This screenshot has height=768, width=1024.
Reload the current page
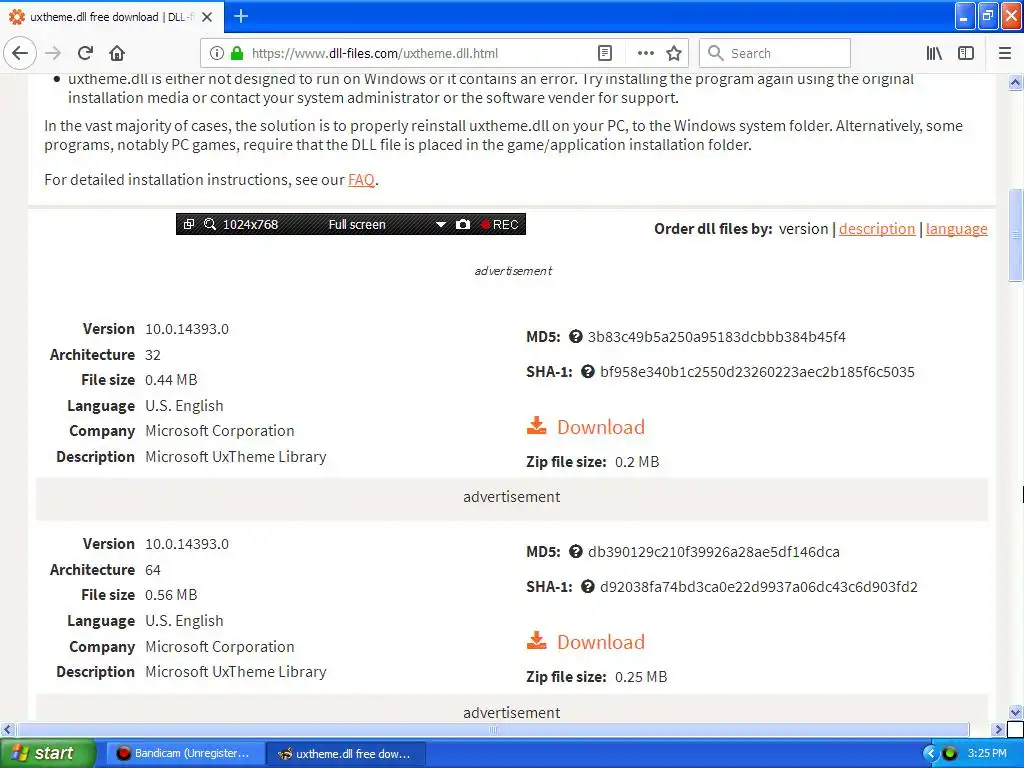pos(85,54)
